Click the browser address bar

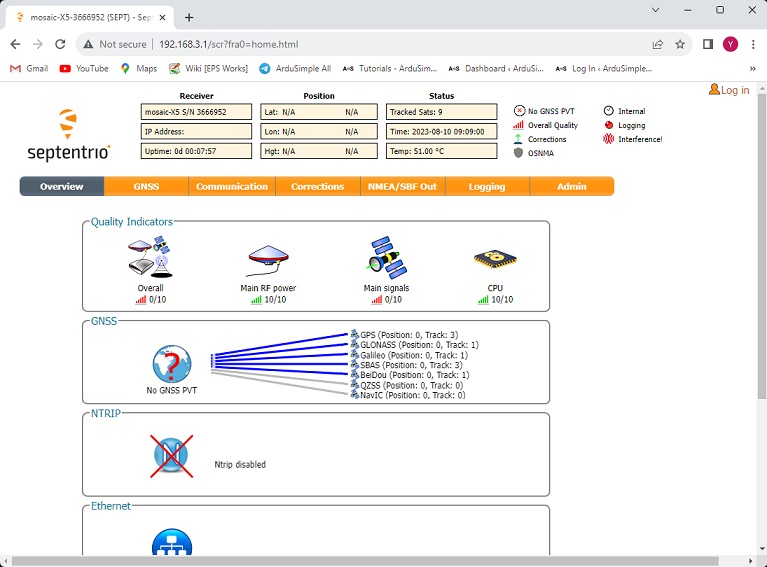click(400, 44)
